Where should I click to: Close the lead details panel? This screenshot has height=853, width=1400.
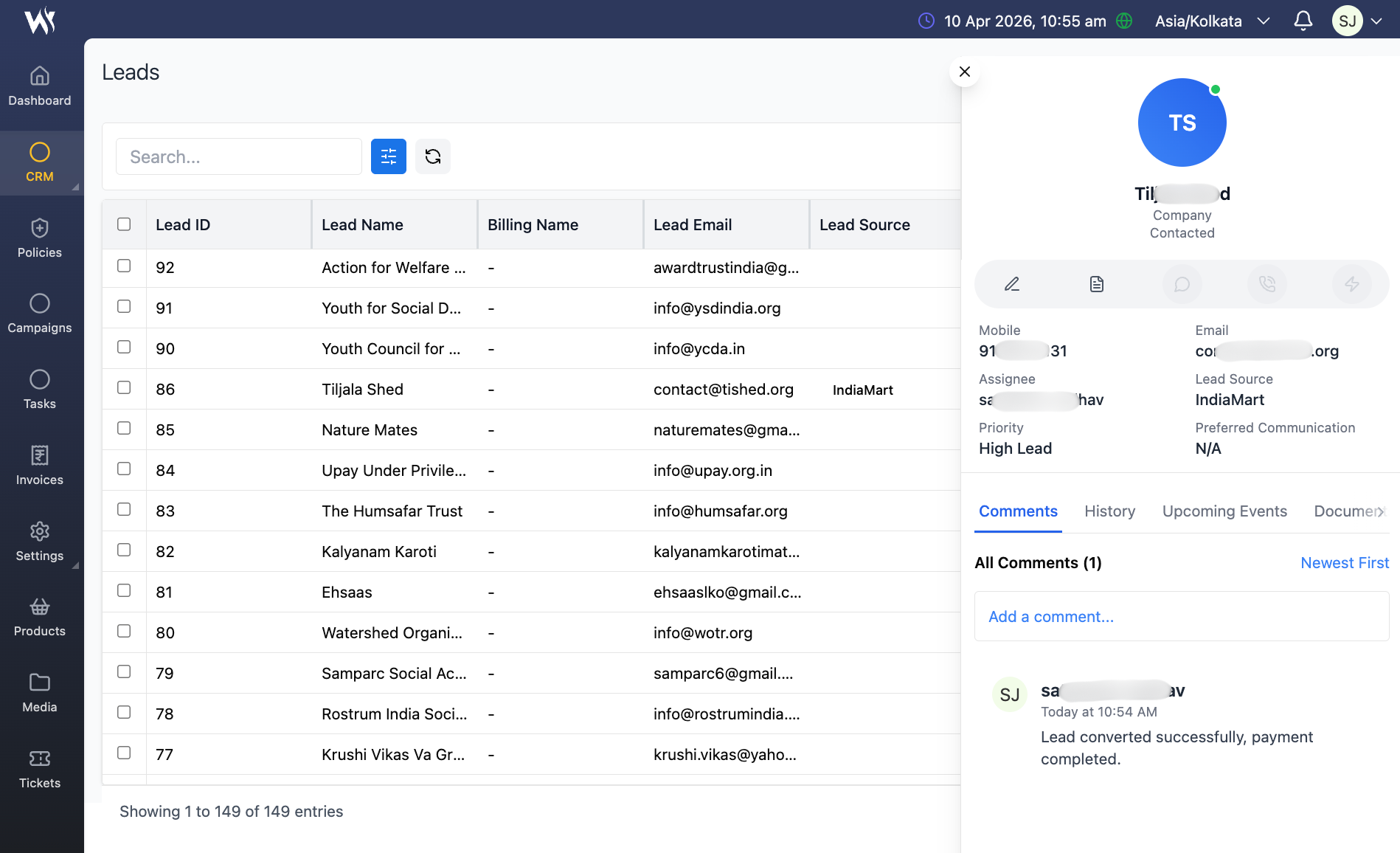coord(964,72)
